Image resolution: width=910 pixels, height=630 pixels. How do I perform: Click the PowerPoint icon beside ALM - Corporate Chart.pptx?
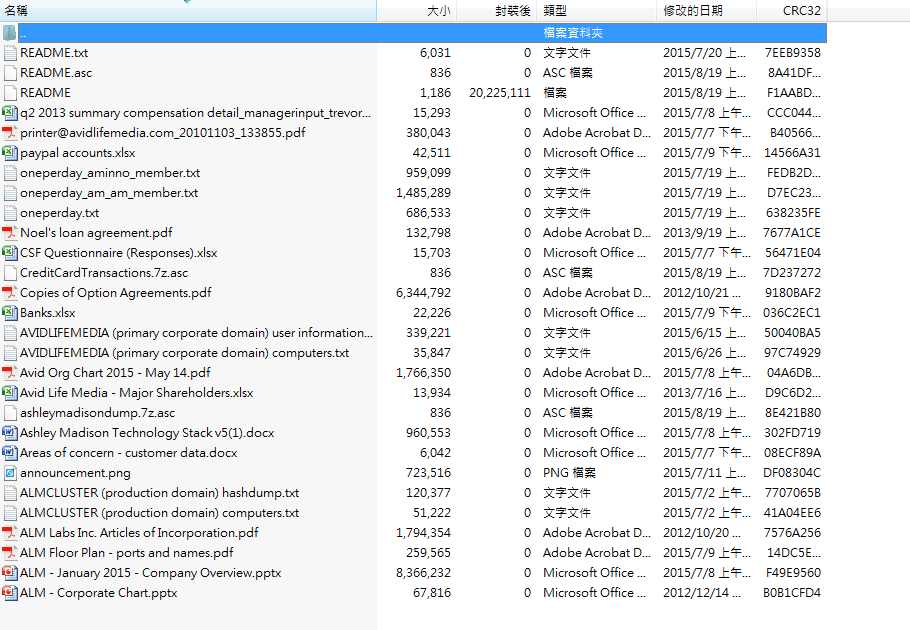tap(10, 593)
